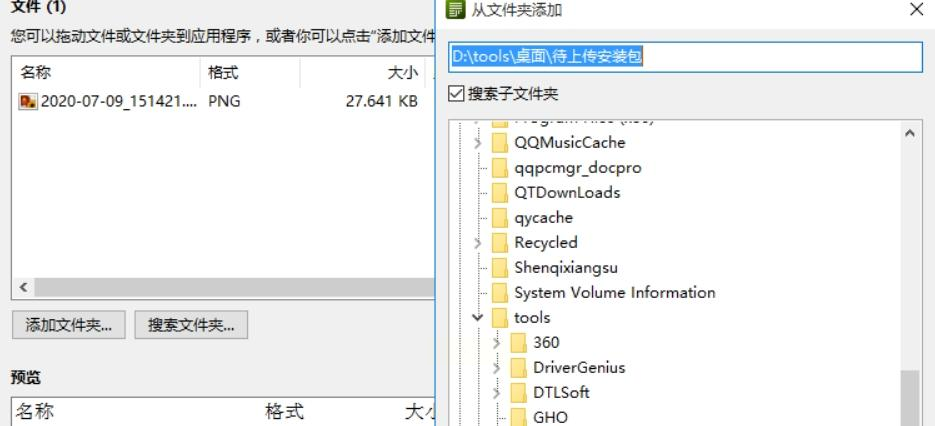Expand the DTLSoft folder node
935x426 pixels.
[496, 393]
